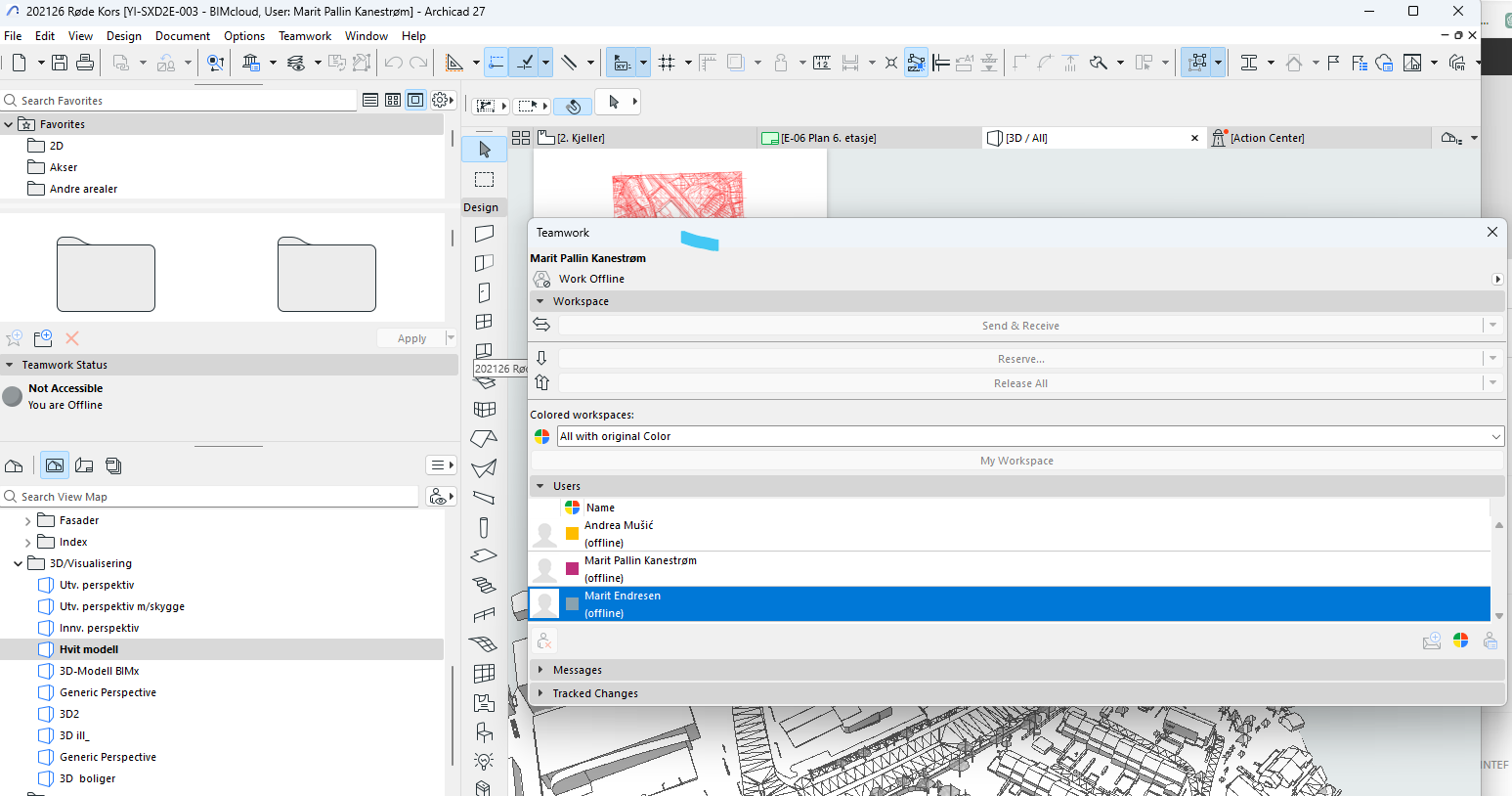Screen dimensions: 1512x796
Task: Toggle guide lines button in toolbar
Action: coord(497,63)
